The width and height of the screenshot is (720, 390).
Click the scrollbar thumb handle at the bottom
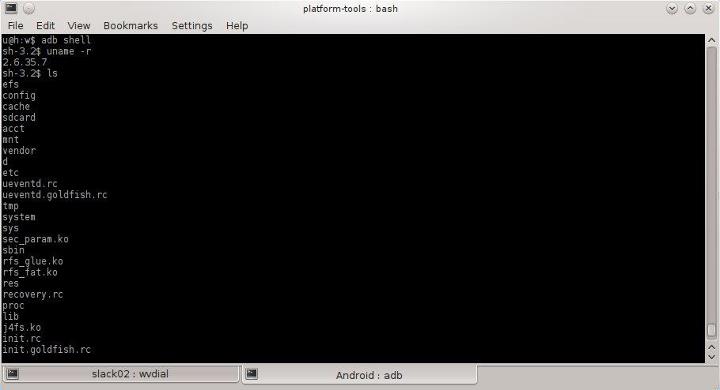712,330
